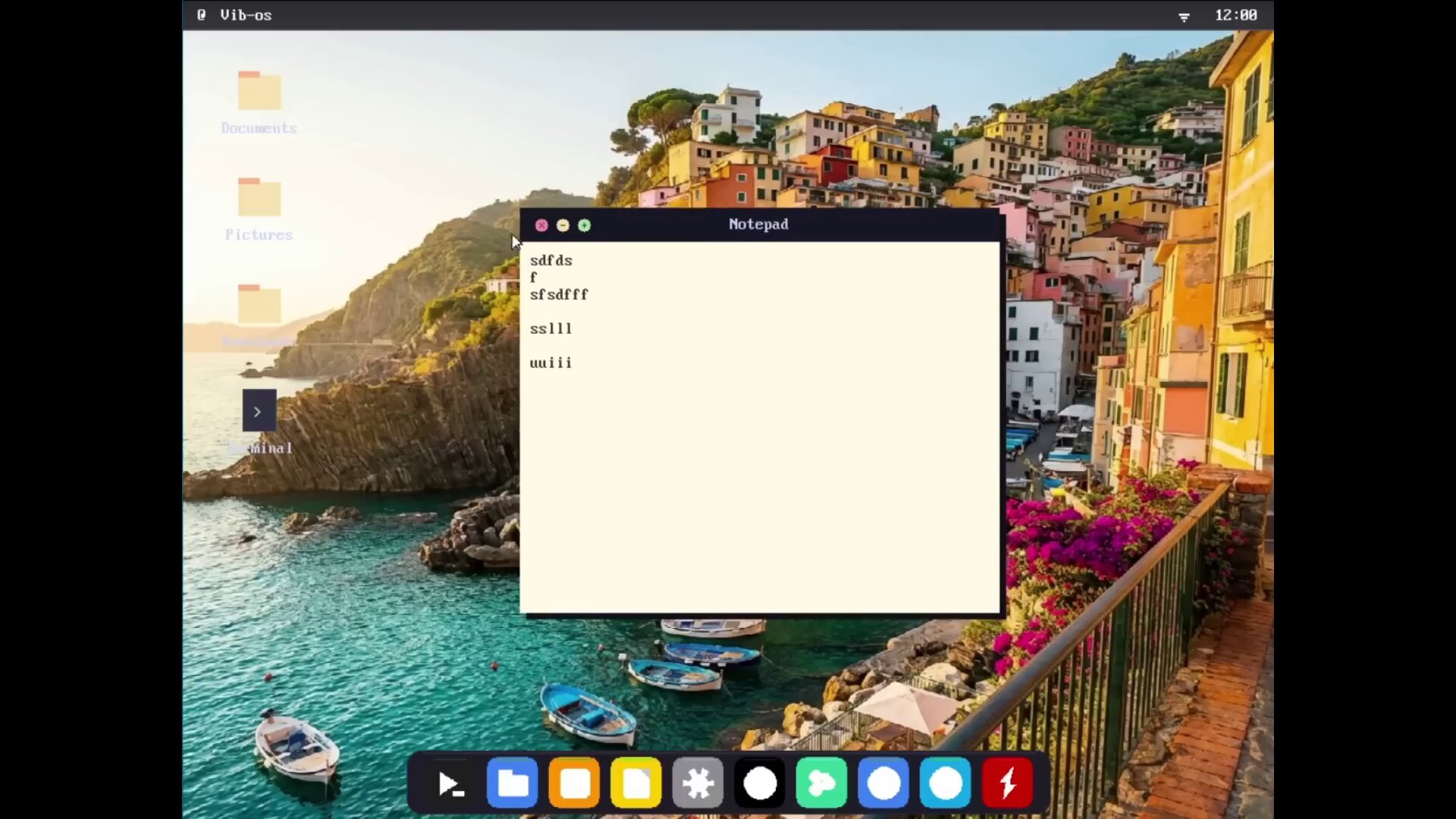Open the light blue circle dock app

tap(946, 783)
